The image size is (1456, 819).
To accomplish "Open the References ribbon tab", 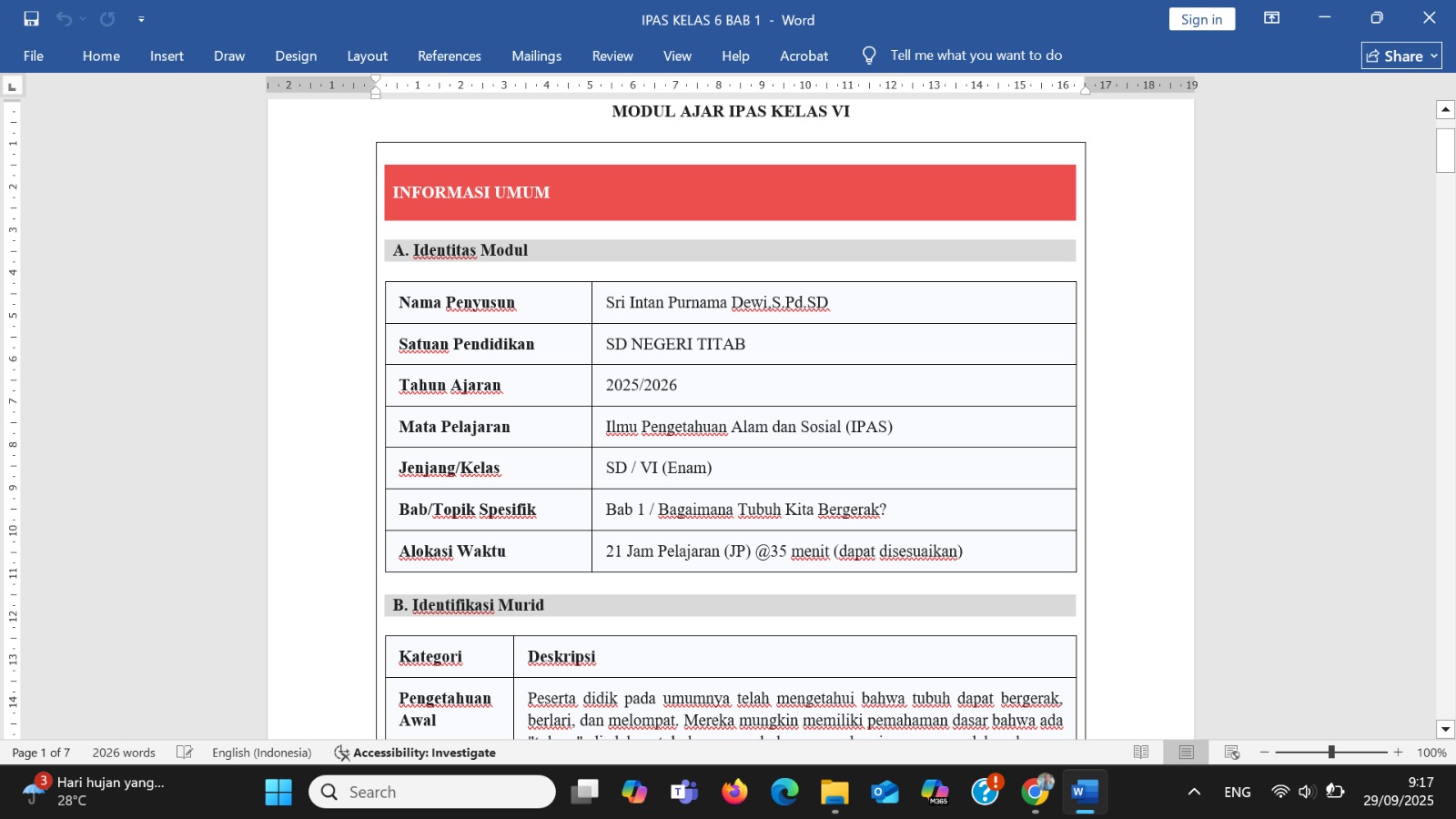I will pyautogui.click(x=449, y=56).
